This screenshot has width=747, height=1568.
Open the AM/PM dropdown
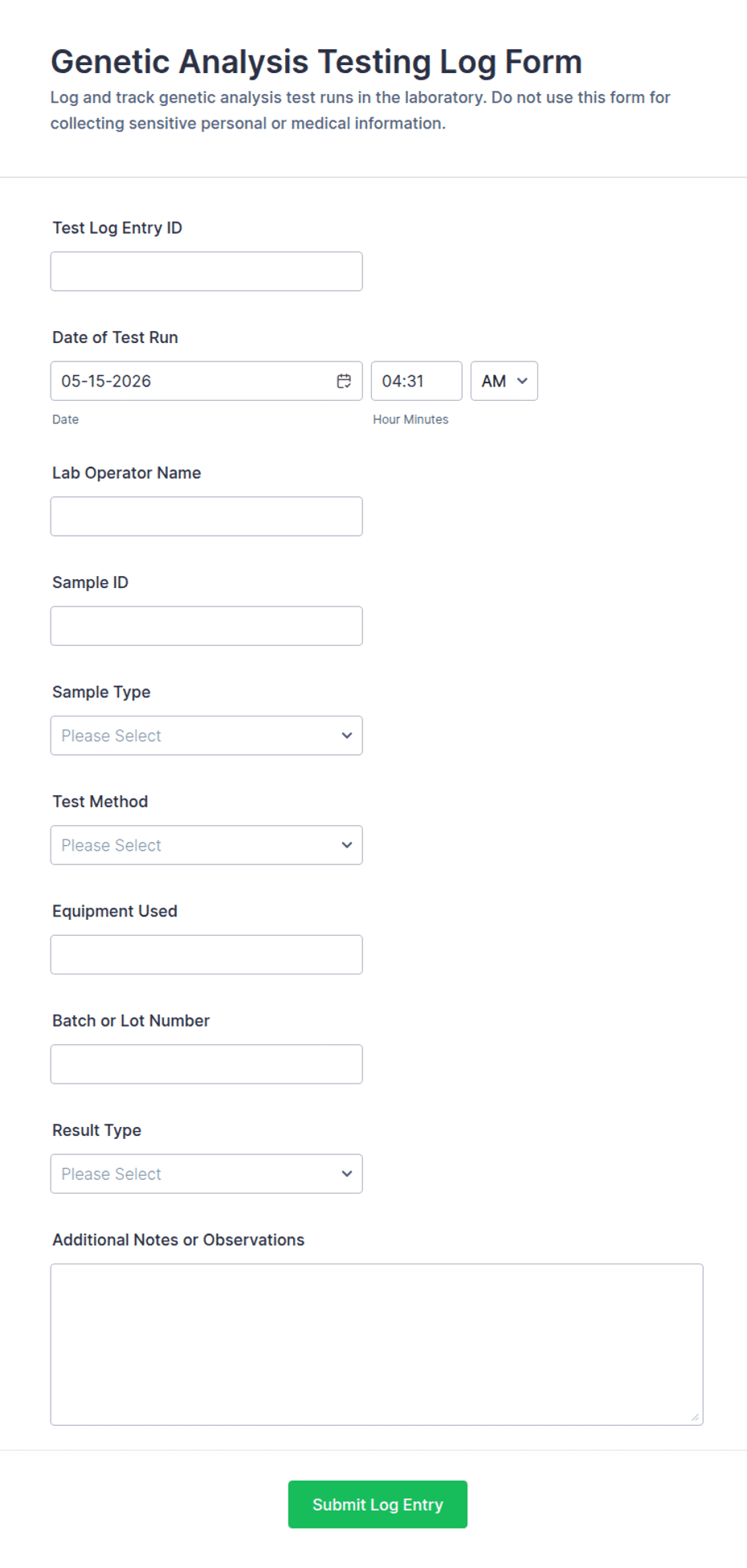click(x=504, y=381)
